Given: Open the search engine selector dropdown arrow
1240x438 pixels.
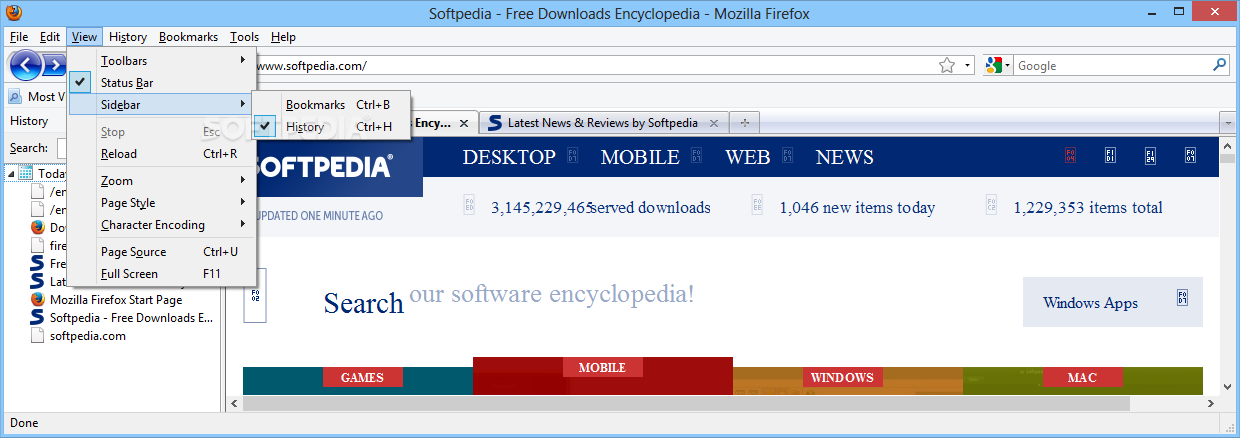Looking at the screenshot, I should [x=1008, y=66].
